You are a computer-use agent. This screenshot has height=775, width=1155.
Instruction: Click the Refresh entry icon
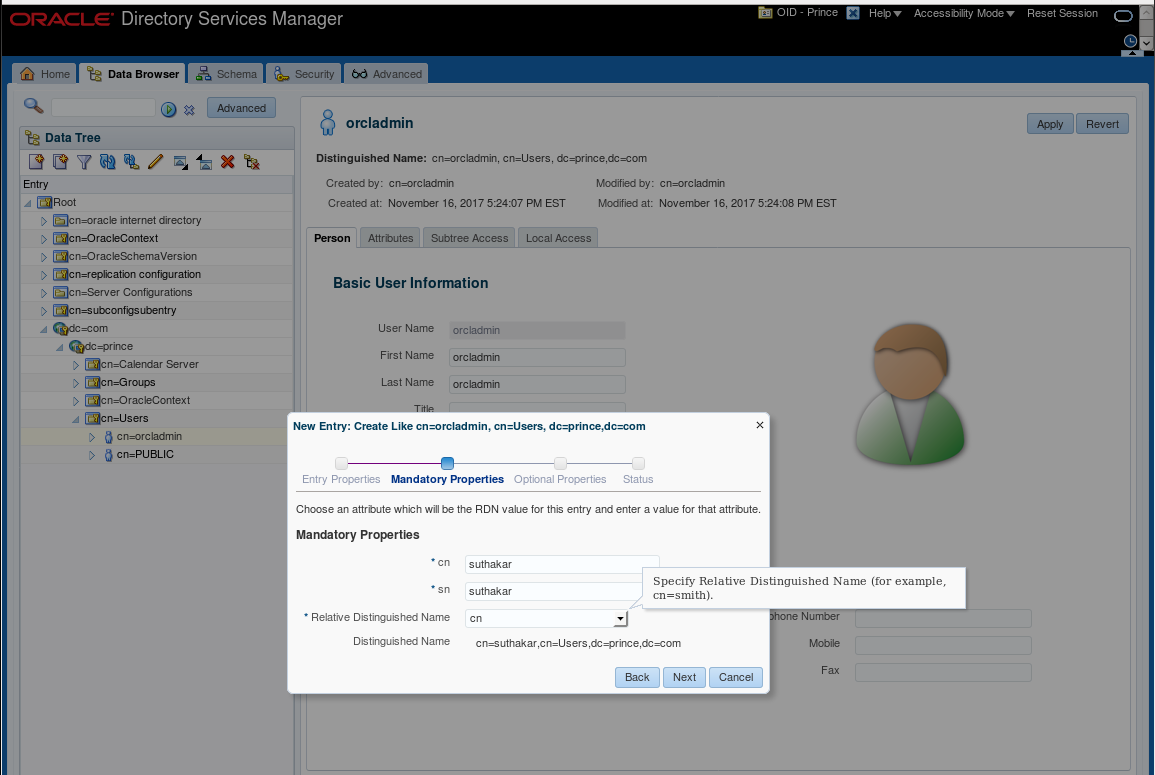108,161
